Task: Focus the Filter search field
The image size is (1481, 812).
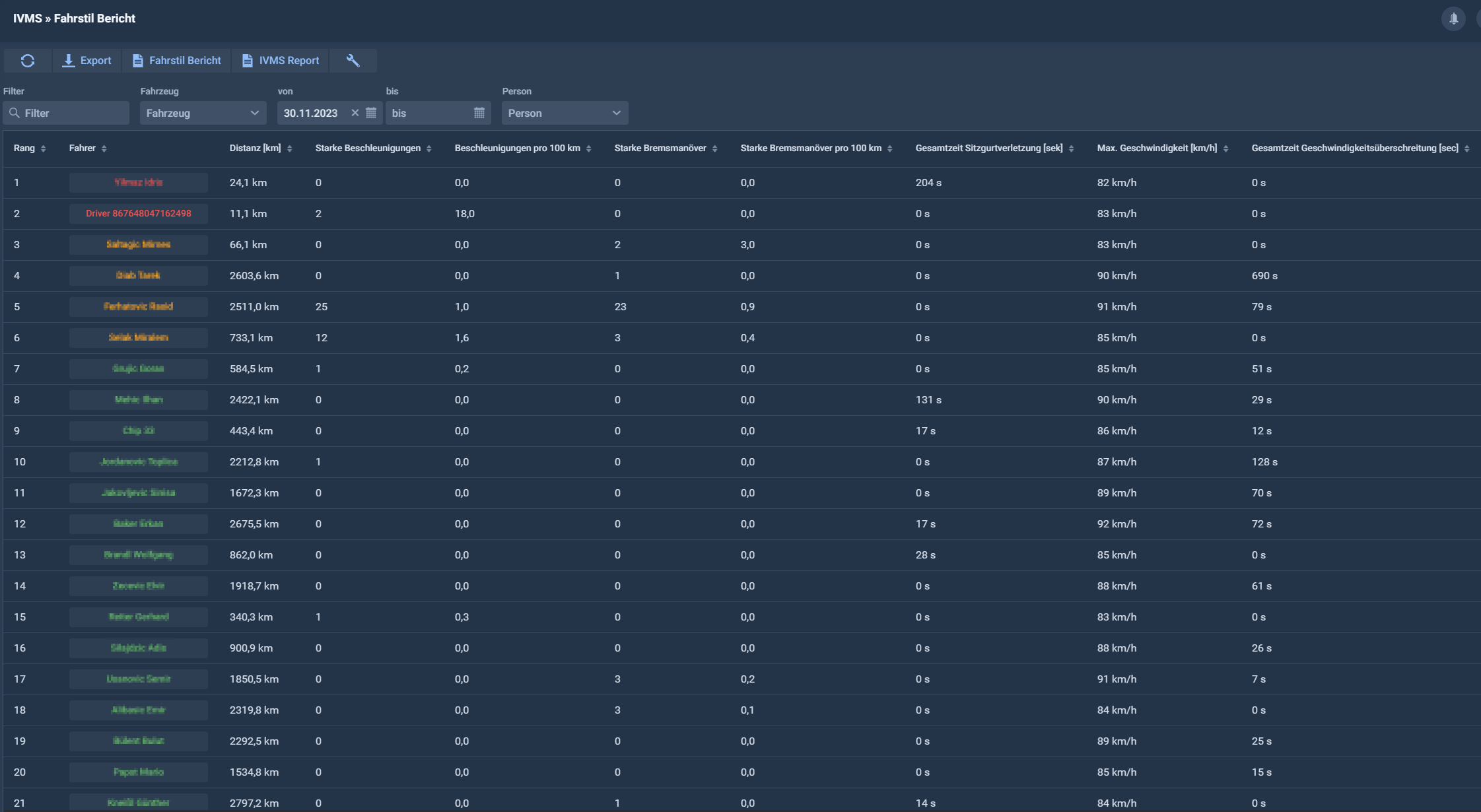Action: (x=66, y=113)
